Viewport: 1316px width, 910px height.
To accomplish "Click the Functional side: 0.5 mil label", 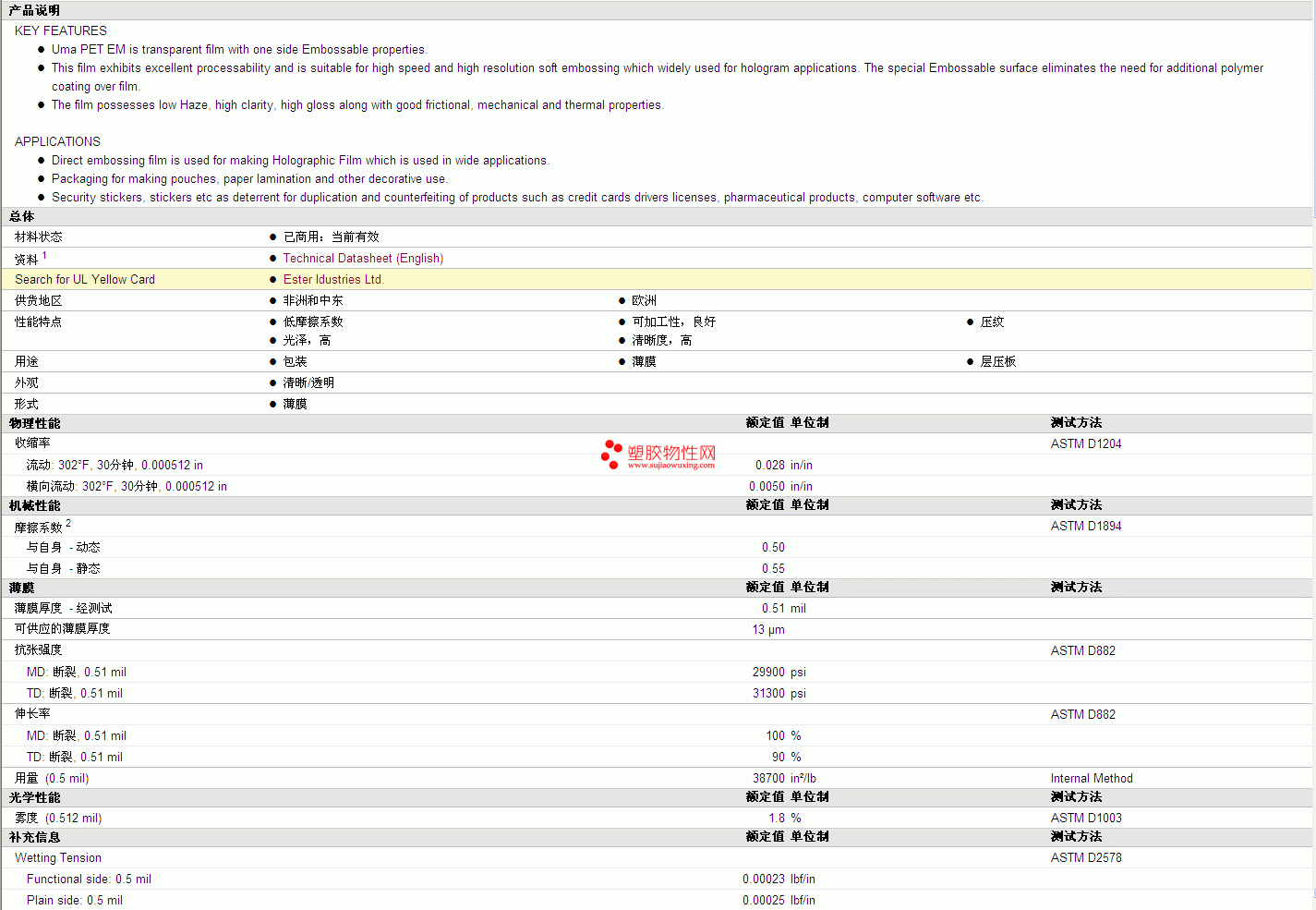I will [x=89, y=880].
